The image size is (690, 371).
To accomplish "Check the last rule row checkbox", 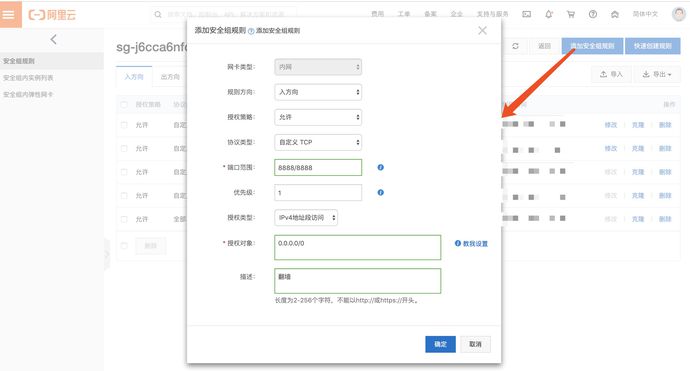I will pos(124,219).
